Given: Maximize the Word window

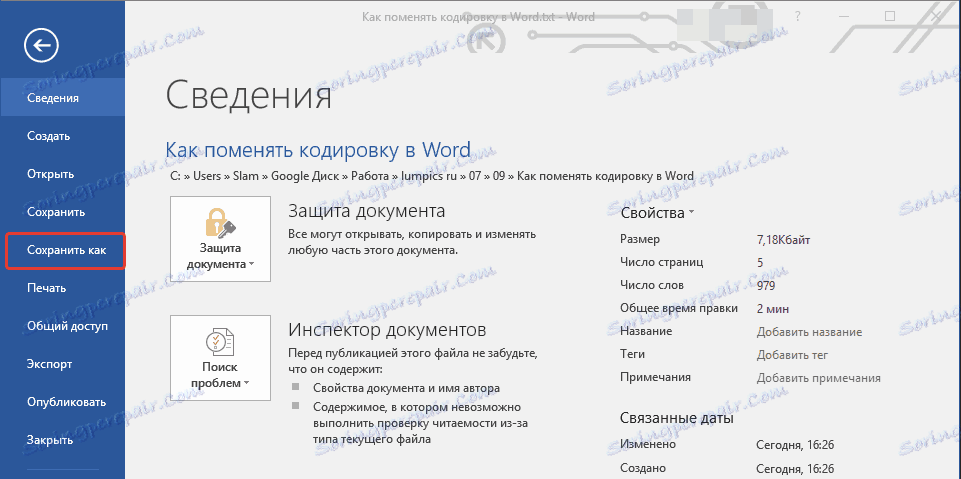Looking at the screenshot, I should coord(890,17).
